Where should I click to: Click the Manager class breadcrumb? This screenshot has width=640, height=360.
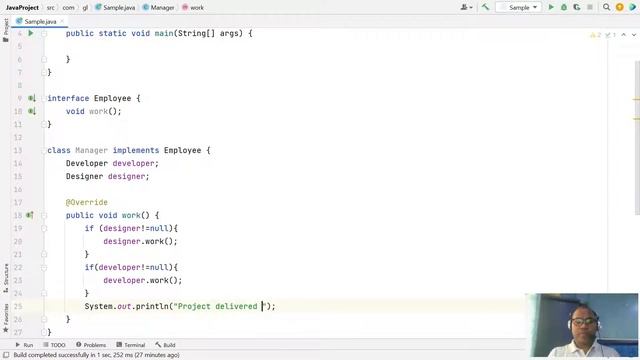158,7
